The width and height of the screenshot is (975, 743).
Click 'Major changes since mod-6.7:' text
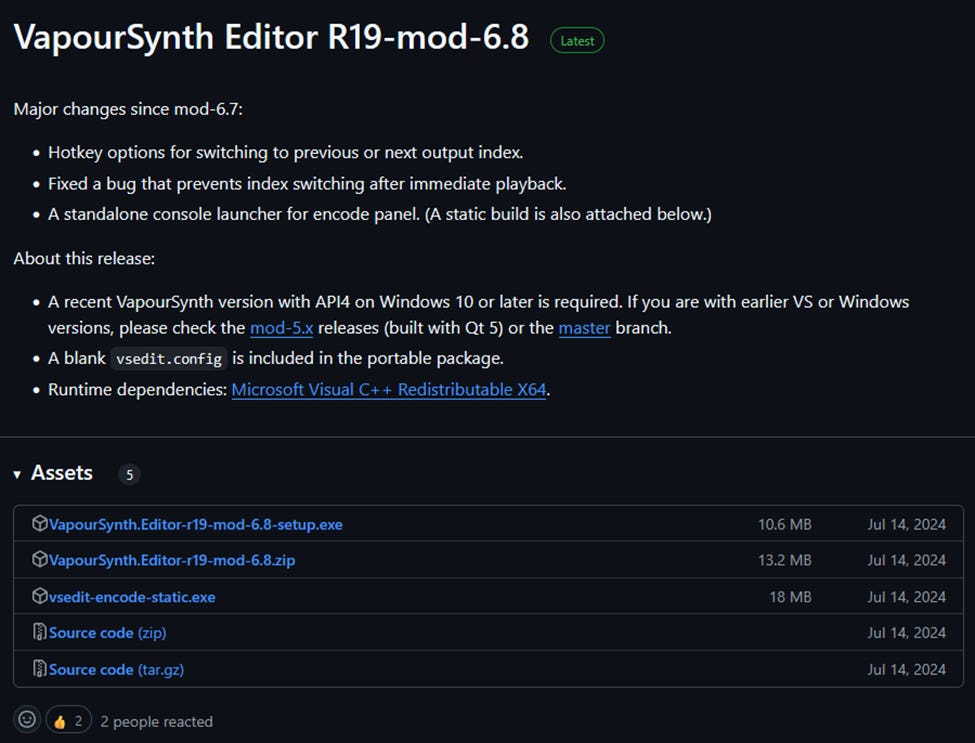coord(128,109)
